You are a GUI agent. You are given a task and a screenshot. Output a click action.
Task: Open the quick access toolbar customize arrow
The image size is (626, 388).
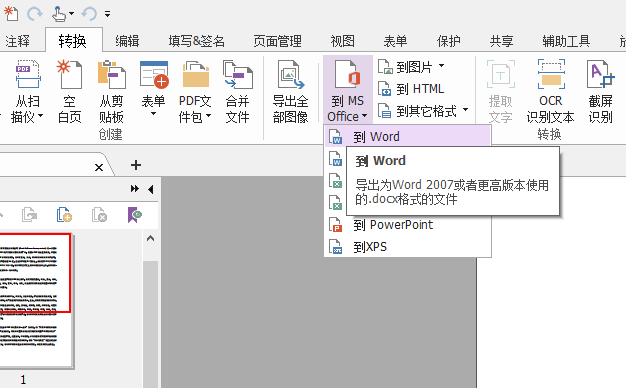(107, 14)
